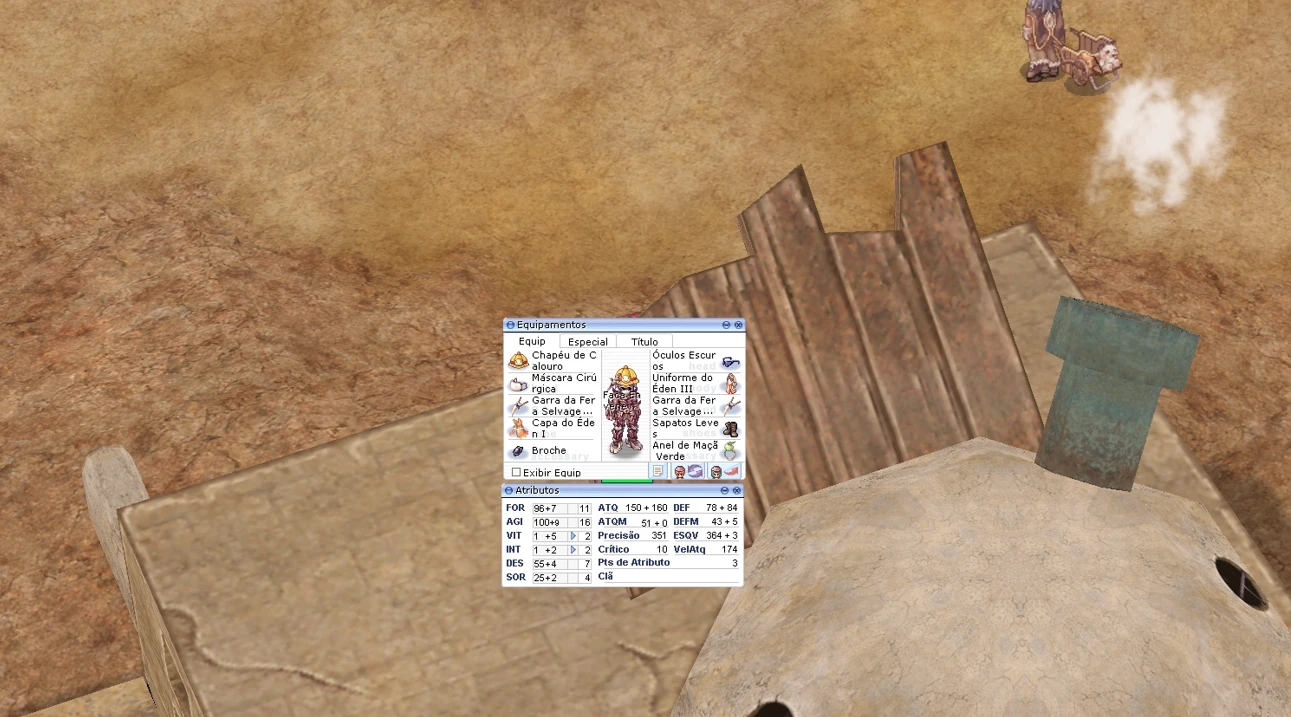The height and width of the screenshot is (717, 1291).
Task: Enable the Exibir Equip checkbox
Action: 516,472
